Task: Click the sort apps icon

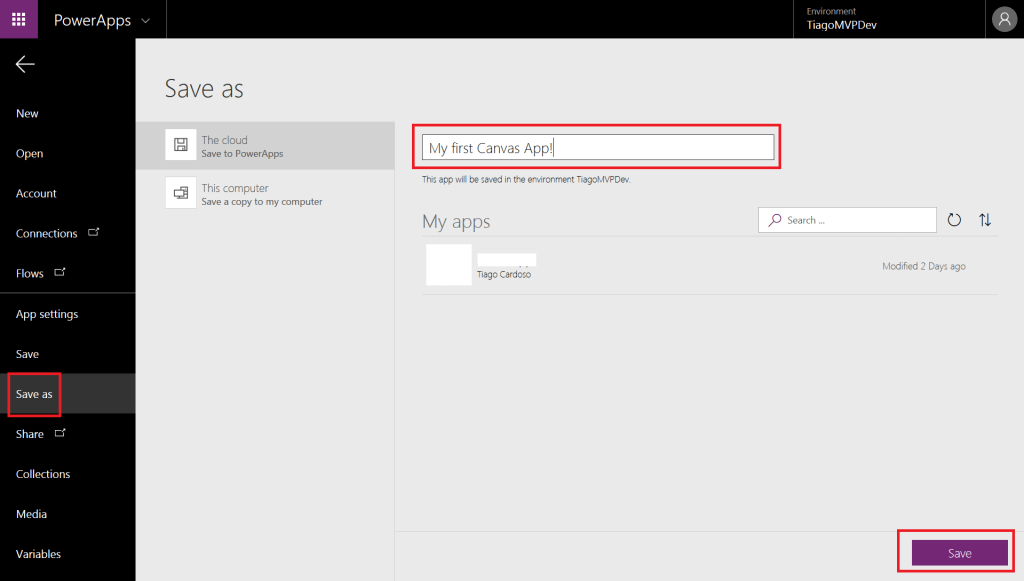Action: 985,220
